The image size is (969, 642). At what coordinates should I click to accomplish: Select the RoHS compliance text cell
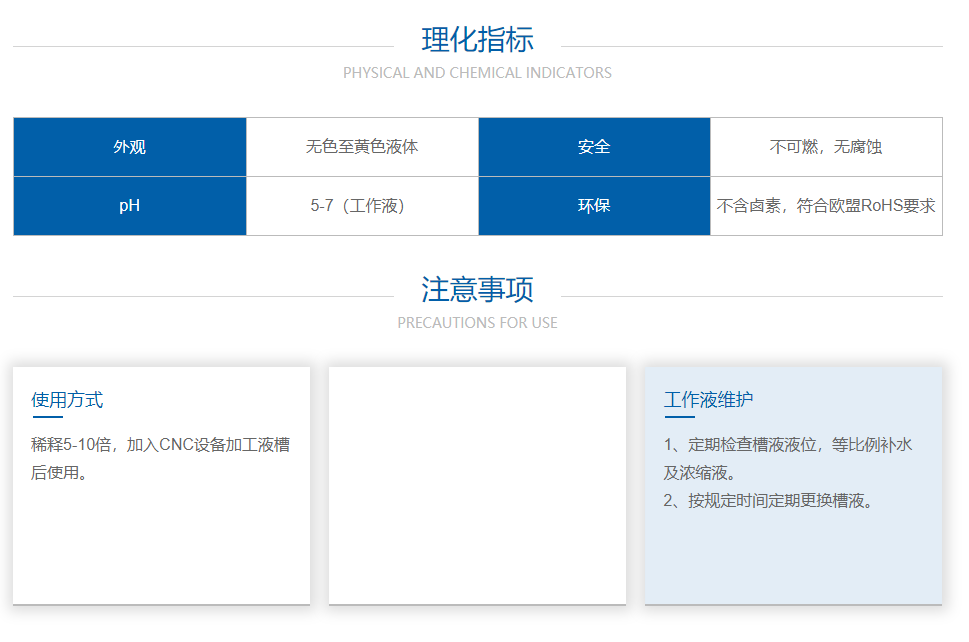point(826,206)
